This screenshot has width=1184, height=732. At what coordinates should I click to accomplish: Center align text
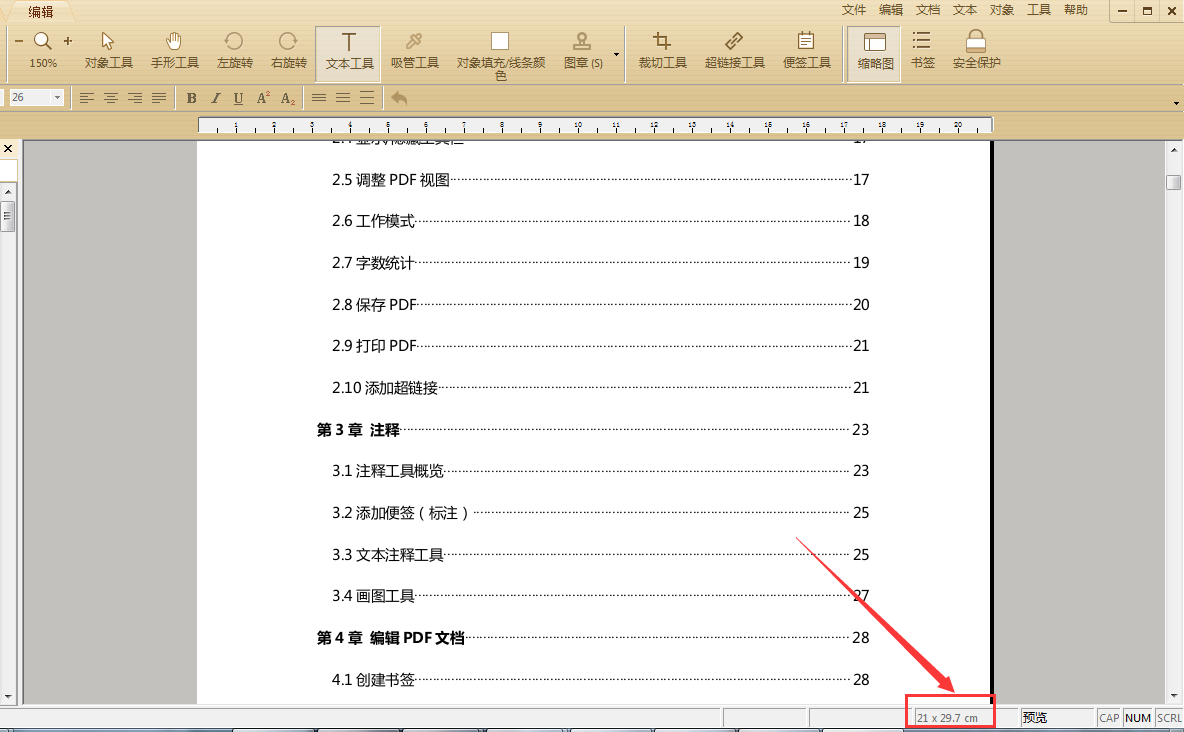click(x=111, y=98)
